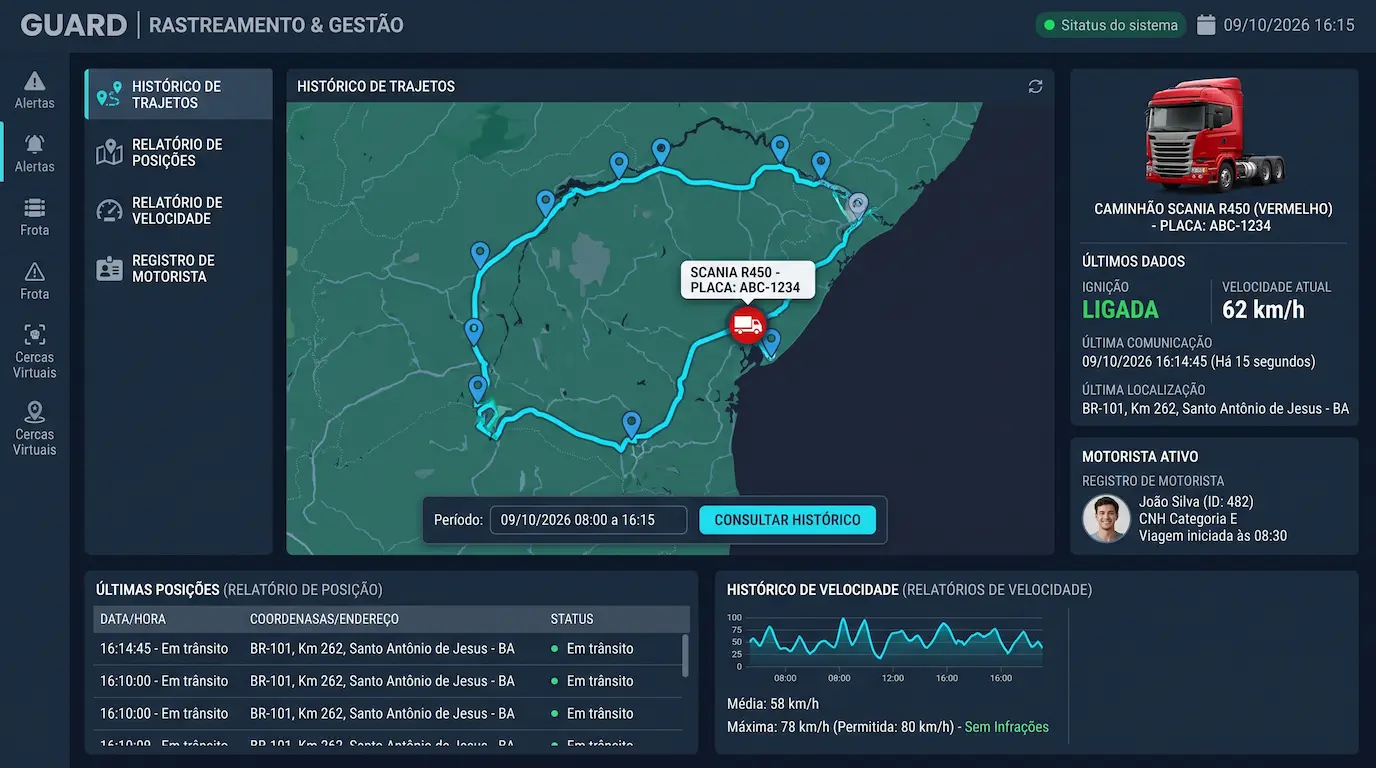Click the Média: 58 km/h value

[773, 704]
